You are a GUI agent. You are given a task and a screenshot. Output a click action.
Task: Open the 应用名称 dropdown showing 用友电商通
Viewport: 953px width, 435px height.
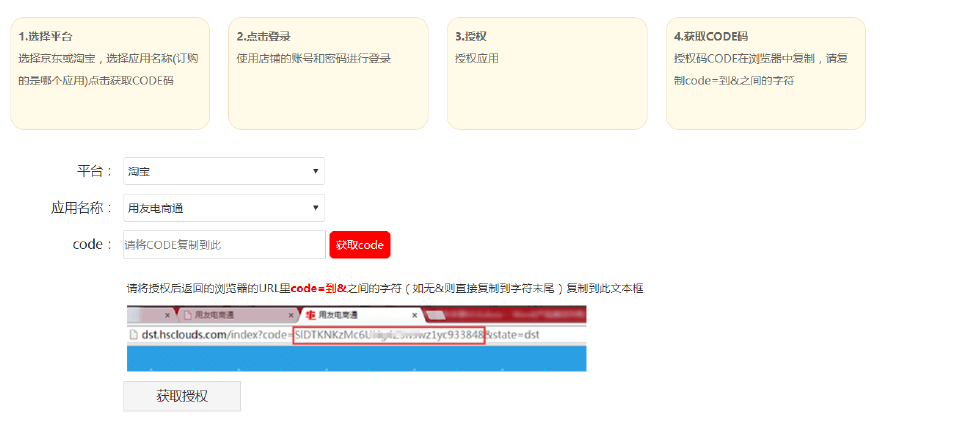point(224,208)
